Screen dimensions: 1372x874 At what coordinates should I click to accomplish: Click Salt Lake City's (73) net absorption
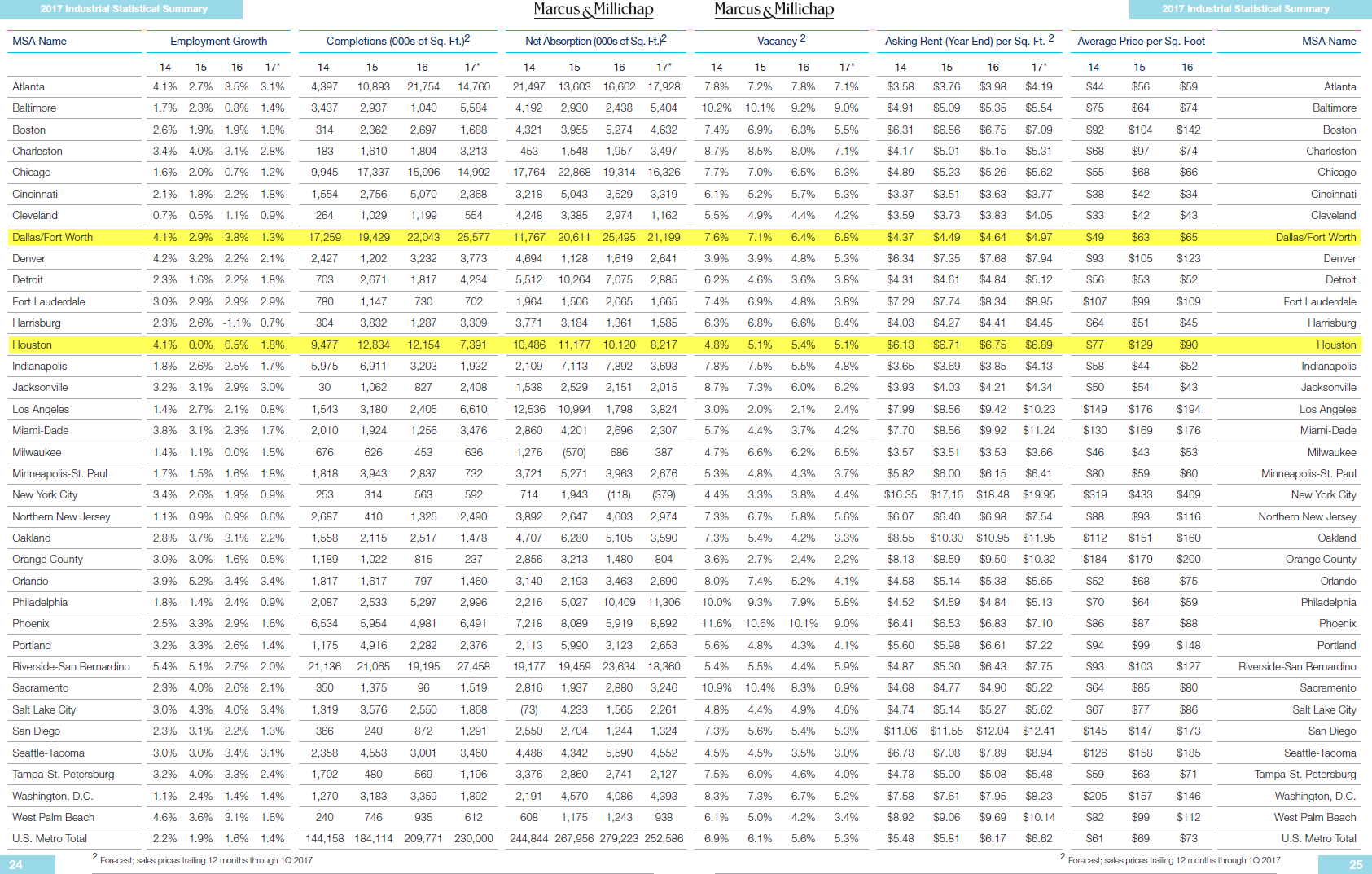[x=529, y=709]
